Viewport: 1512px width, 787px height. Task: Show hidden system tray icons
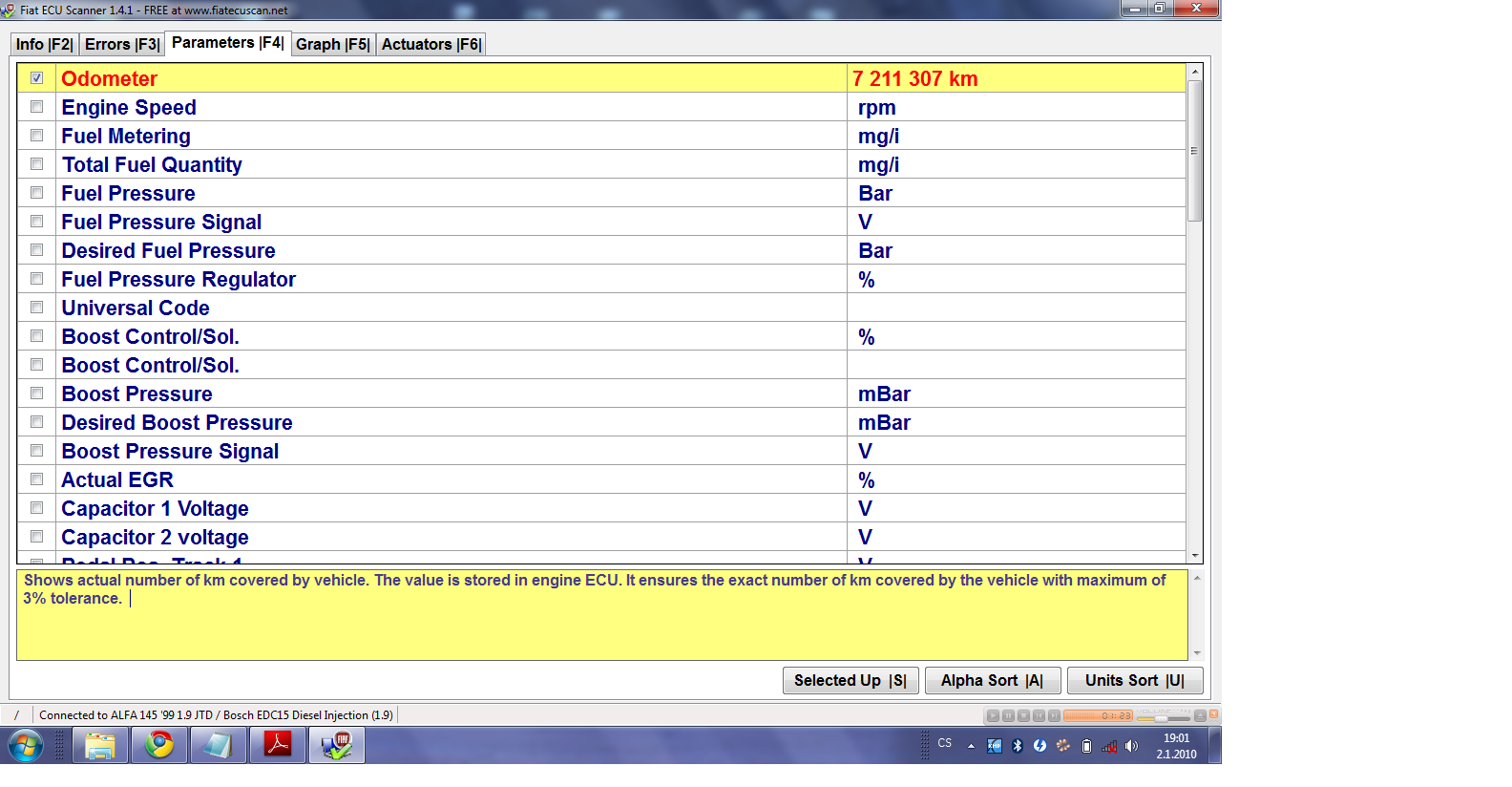971,746
